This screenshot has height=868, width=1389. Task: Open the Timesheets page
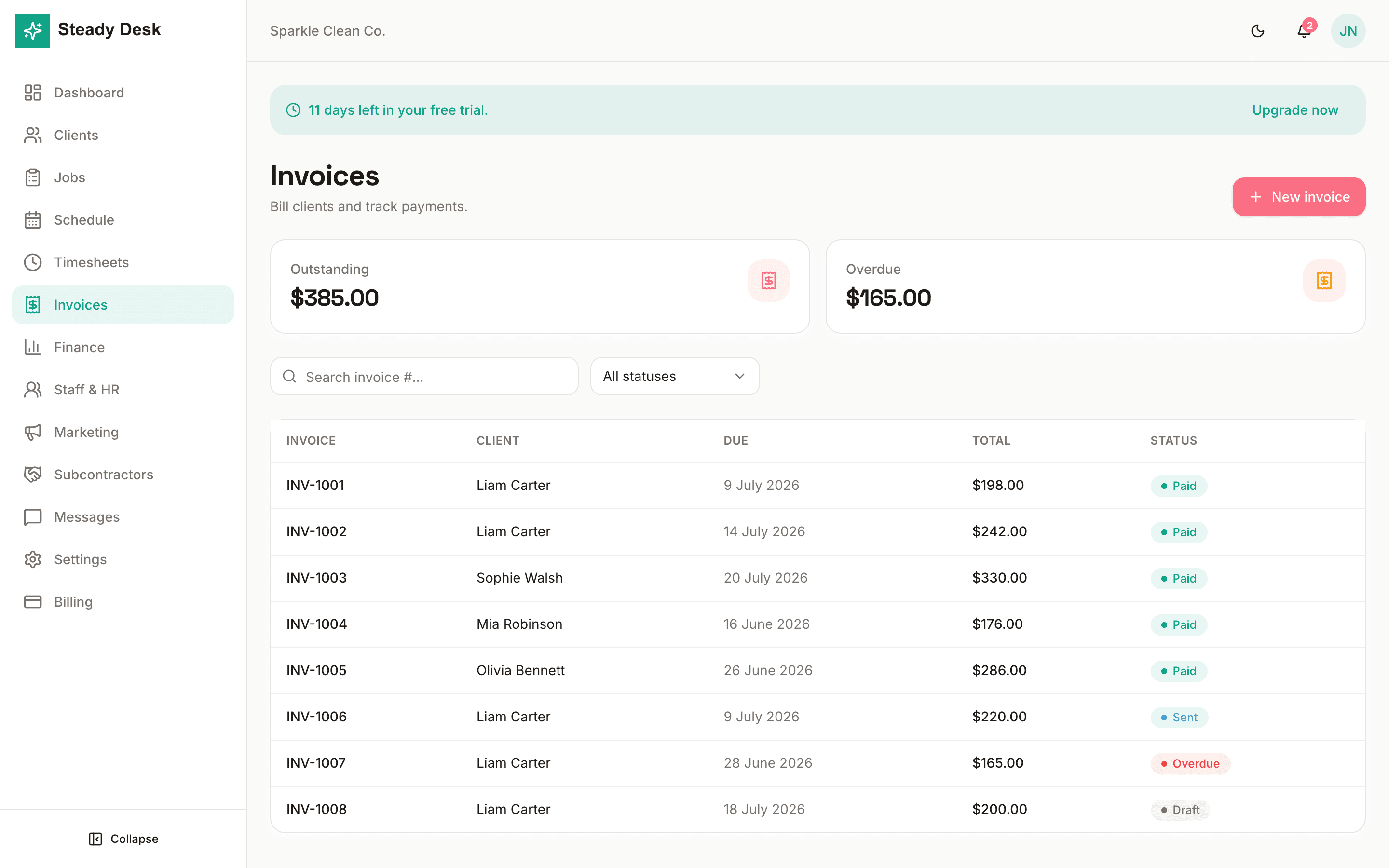click(123, 262)
